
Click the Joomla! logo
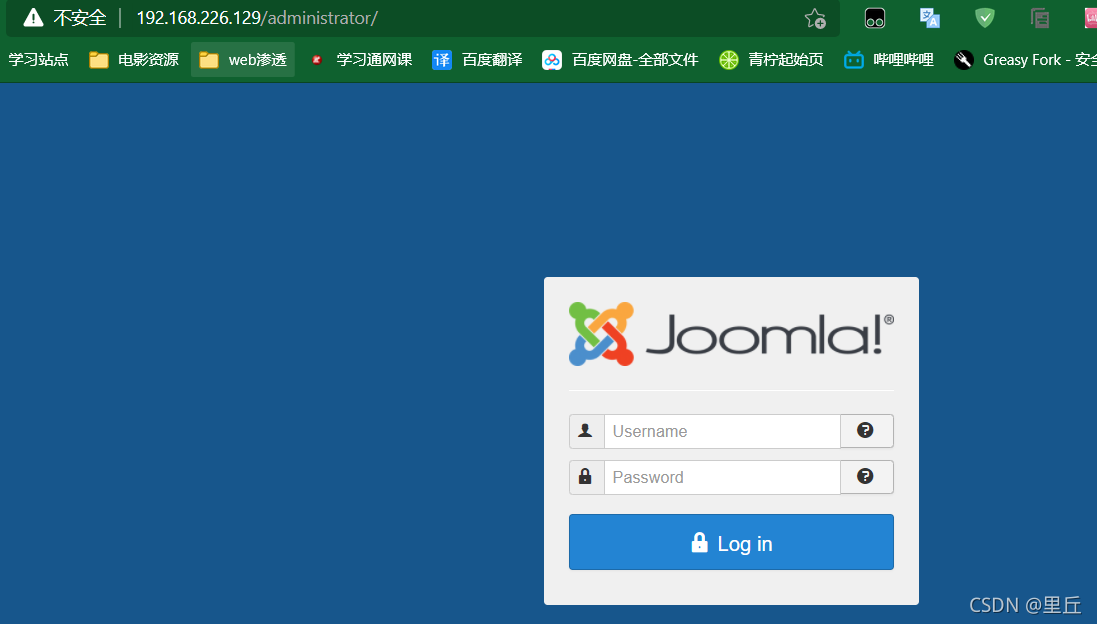(731, 334)
